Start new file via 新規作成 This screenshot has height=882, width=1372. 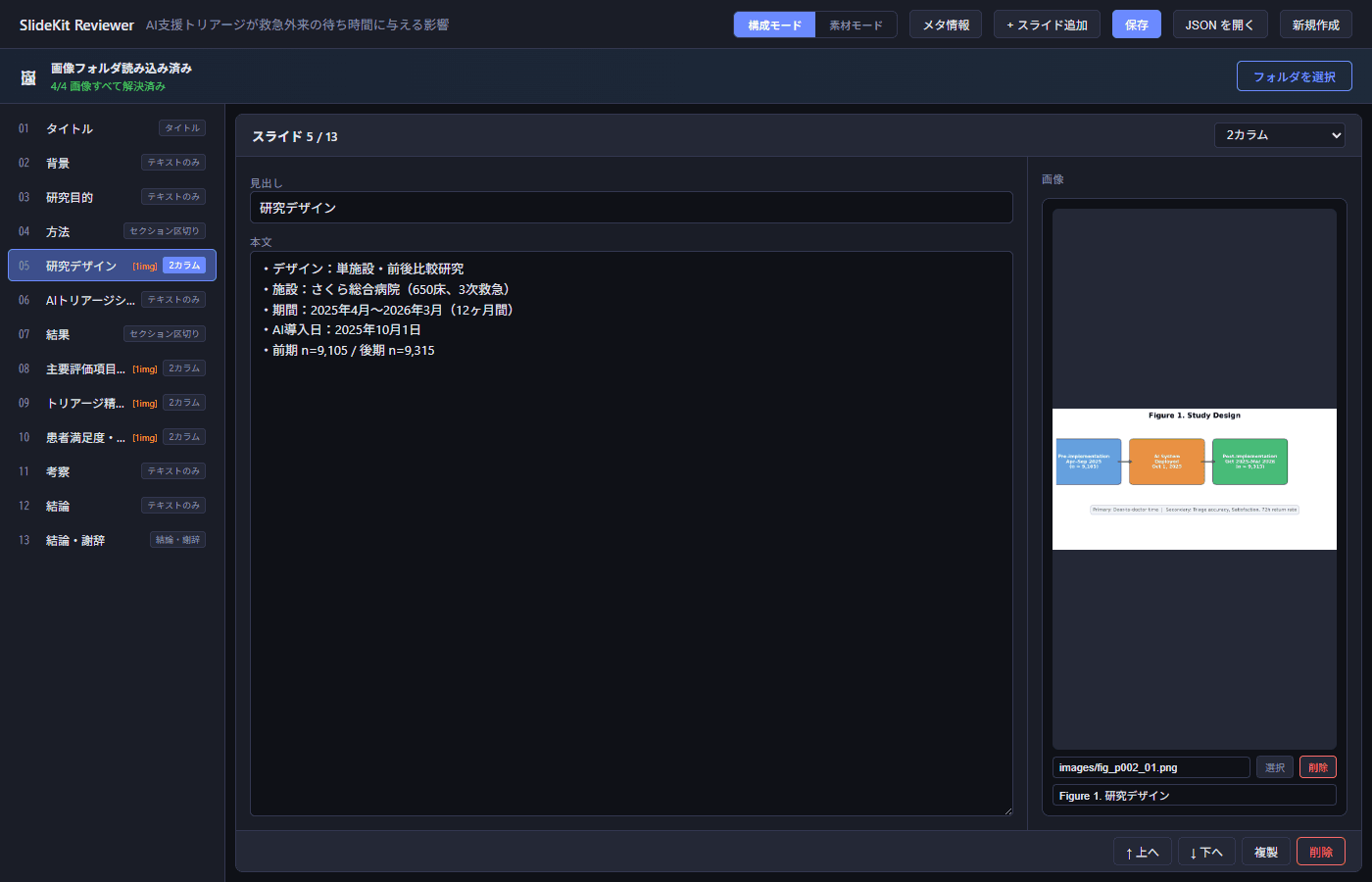click(x=1315, y=24)
